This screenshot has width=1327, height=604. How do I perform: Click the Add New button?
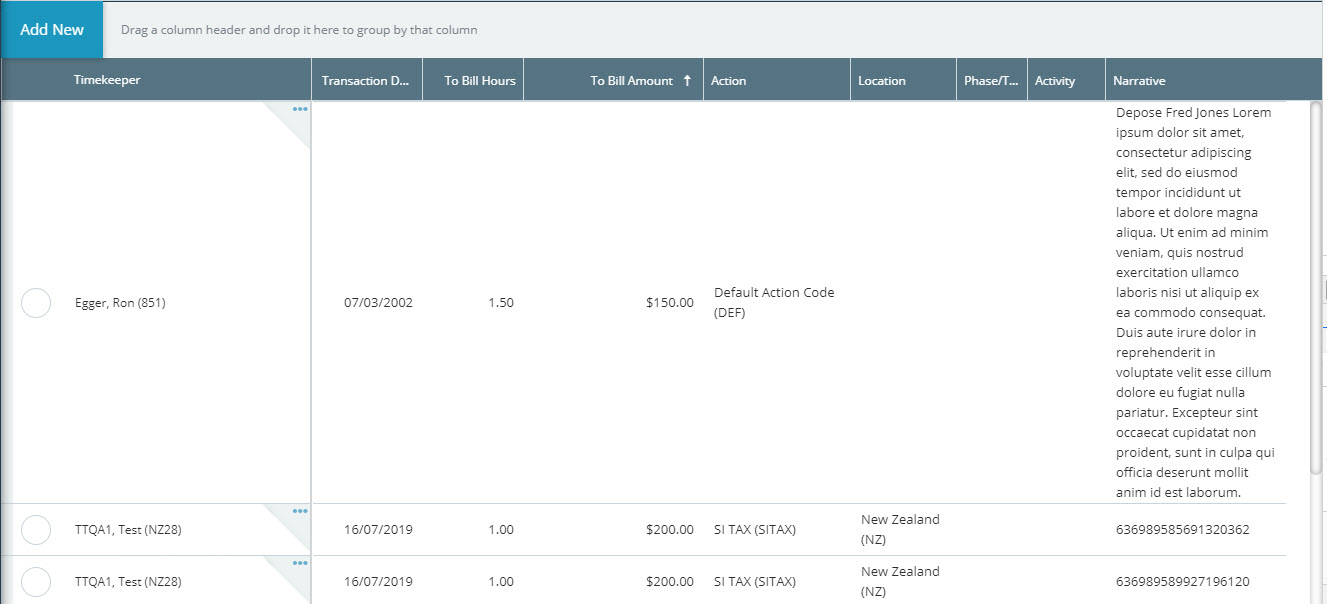[52, 30]
